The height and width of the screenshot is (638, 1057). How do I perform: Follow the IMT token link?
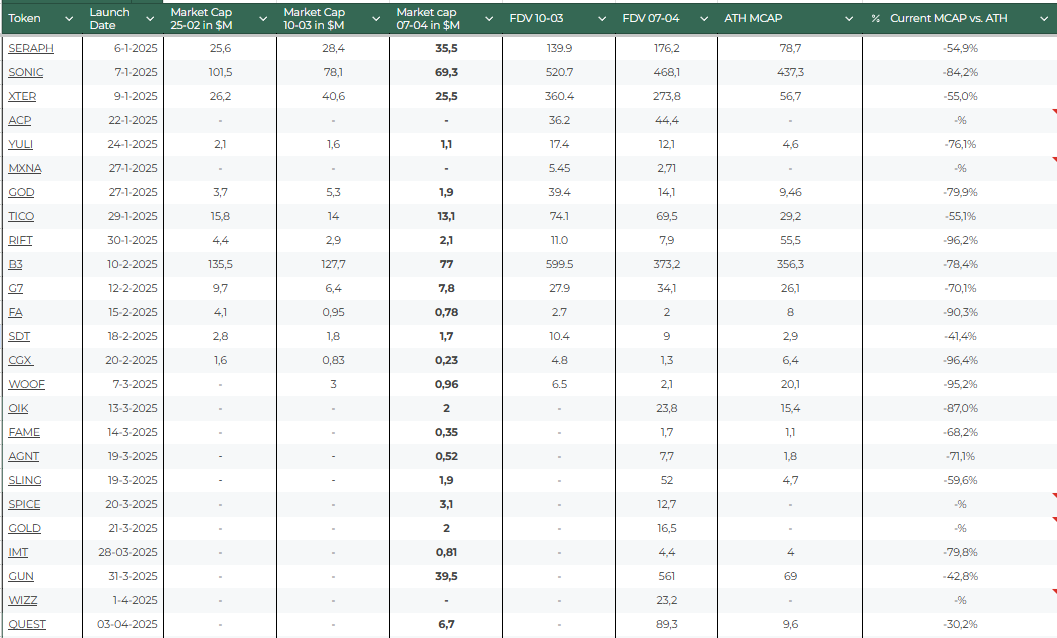(18, 552)
